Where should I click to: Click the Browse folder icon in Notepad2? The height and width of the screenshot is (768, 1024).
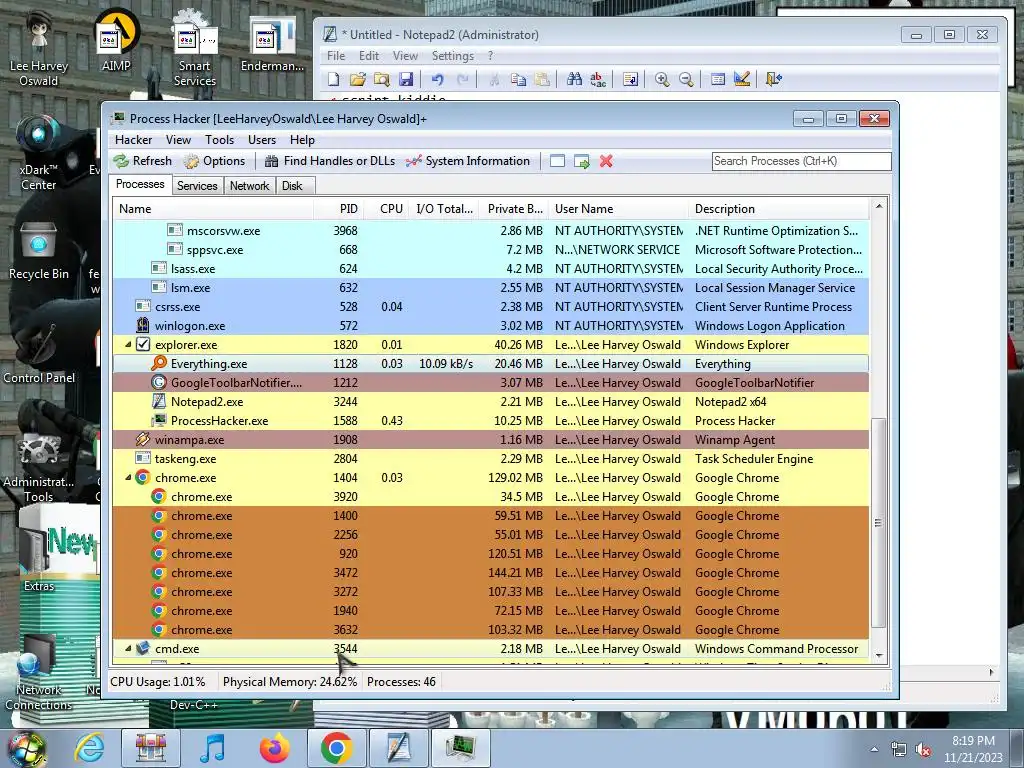click(x=381, y=80)
